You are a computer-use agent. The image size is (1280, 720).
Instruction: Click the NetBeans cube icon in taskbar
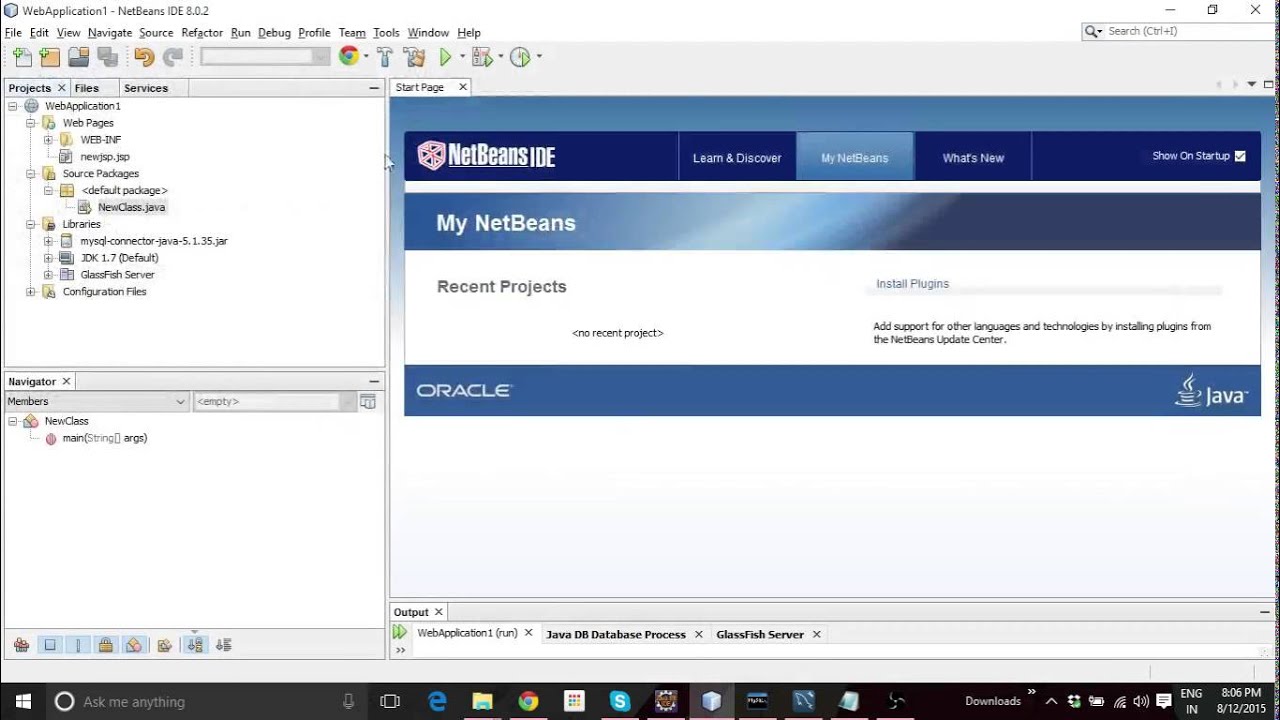pyautogui.click(x=711, y=701)
